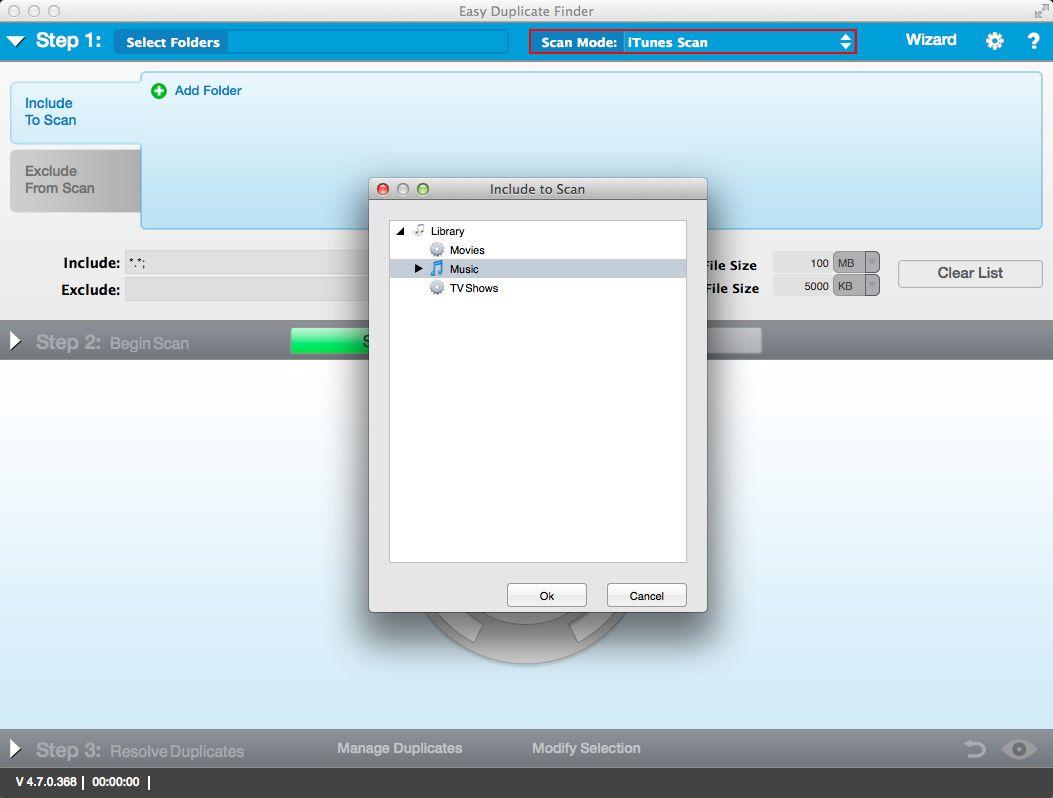
Task: Collapse the Step 1 section
Action: pyautogui.click(x=16, y=42)
